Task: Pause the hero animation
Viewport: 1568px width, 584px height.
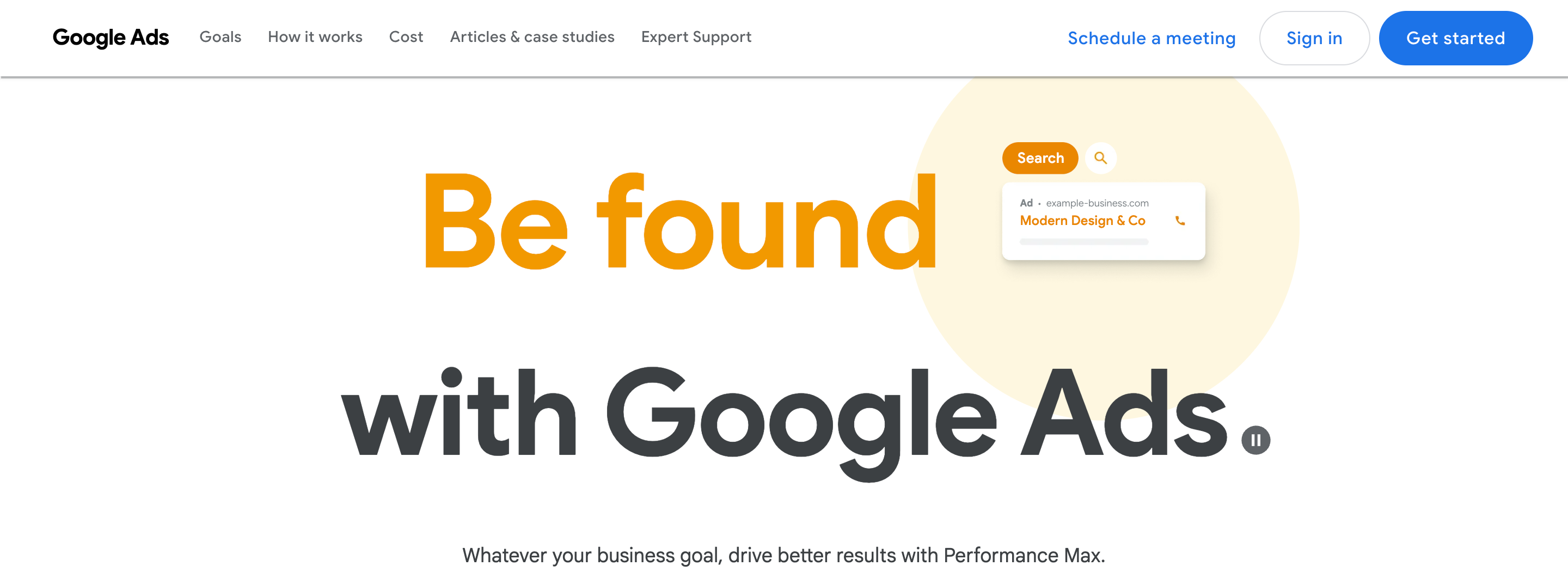Action: click(1255, 440)
